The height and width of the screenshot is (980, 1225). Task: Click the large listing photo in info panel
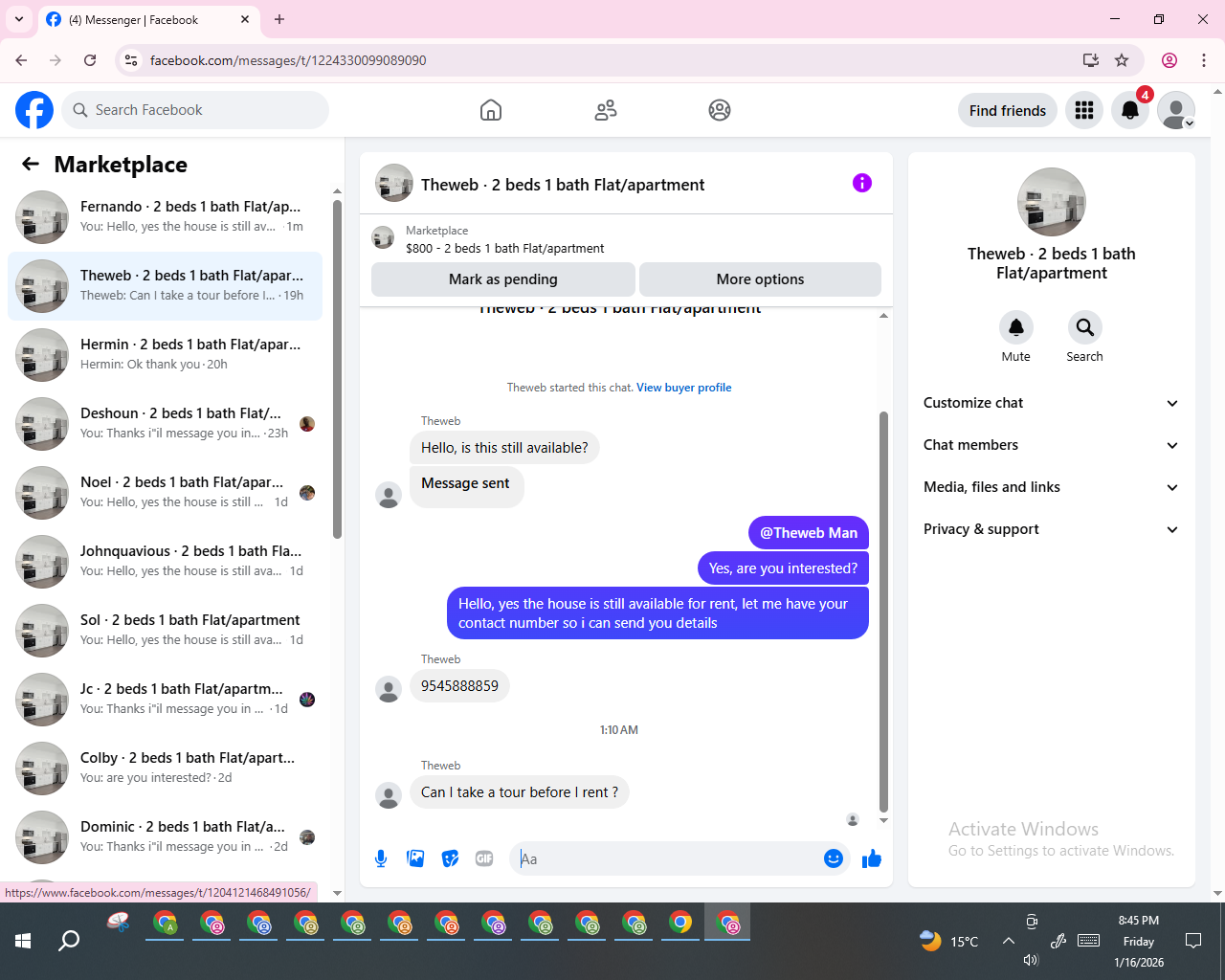[1052, 202]
